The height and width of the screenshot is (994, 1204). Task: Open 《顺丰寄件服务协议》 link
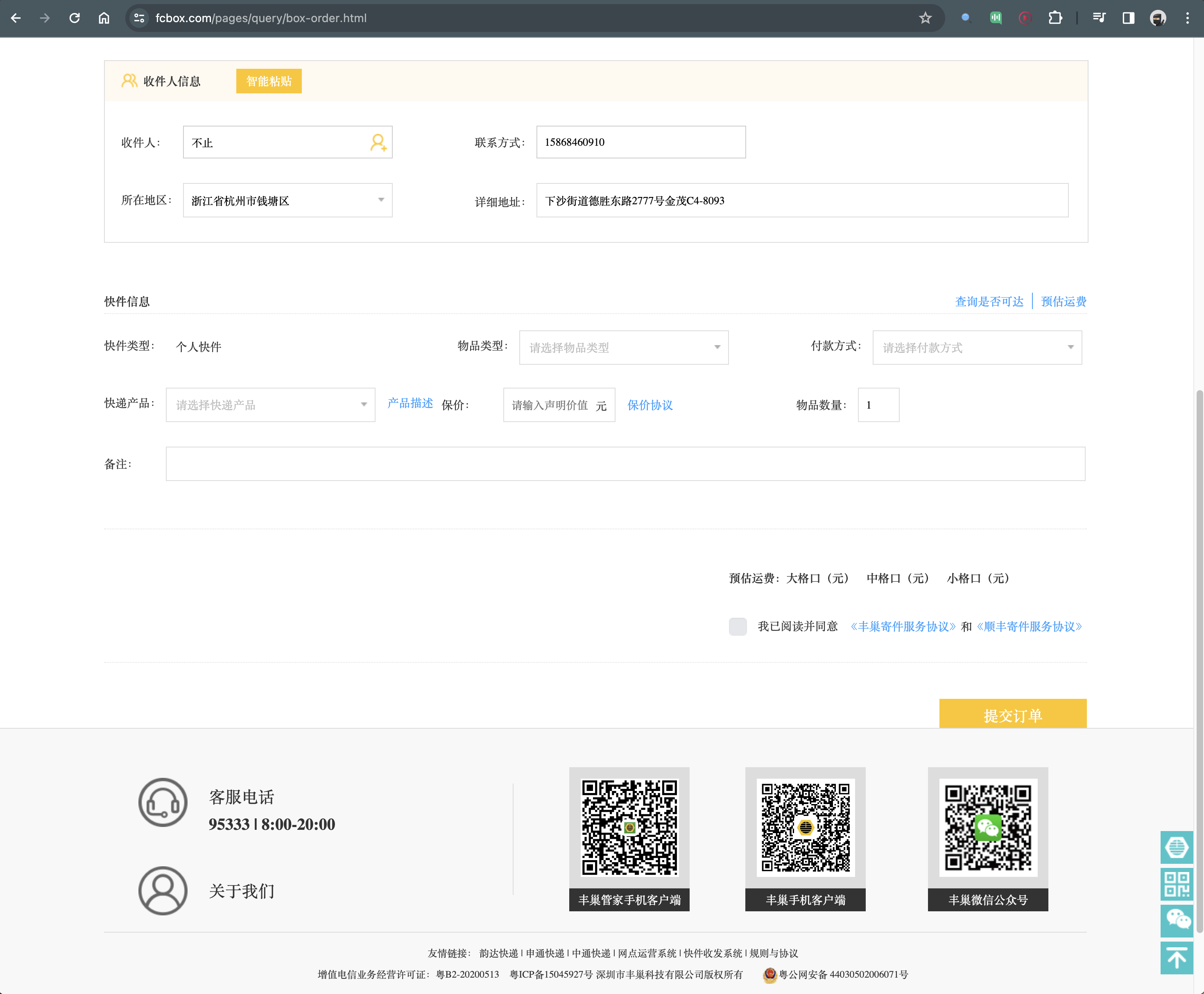coord(1029,626)
